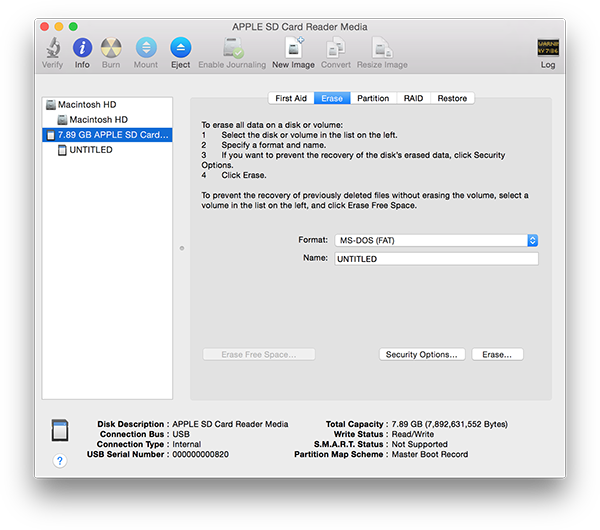Image resolution: width=600 pixels, height=530 pixels.
Task: Click the Name text field
Action: pos(434,259)
